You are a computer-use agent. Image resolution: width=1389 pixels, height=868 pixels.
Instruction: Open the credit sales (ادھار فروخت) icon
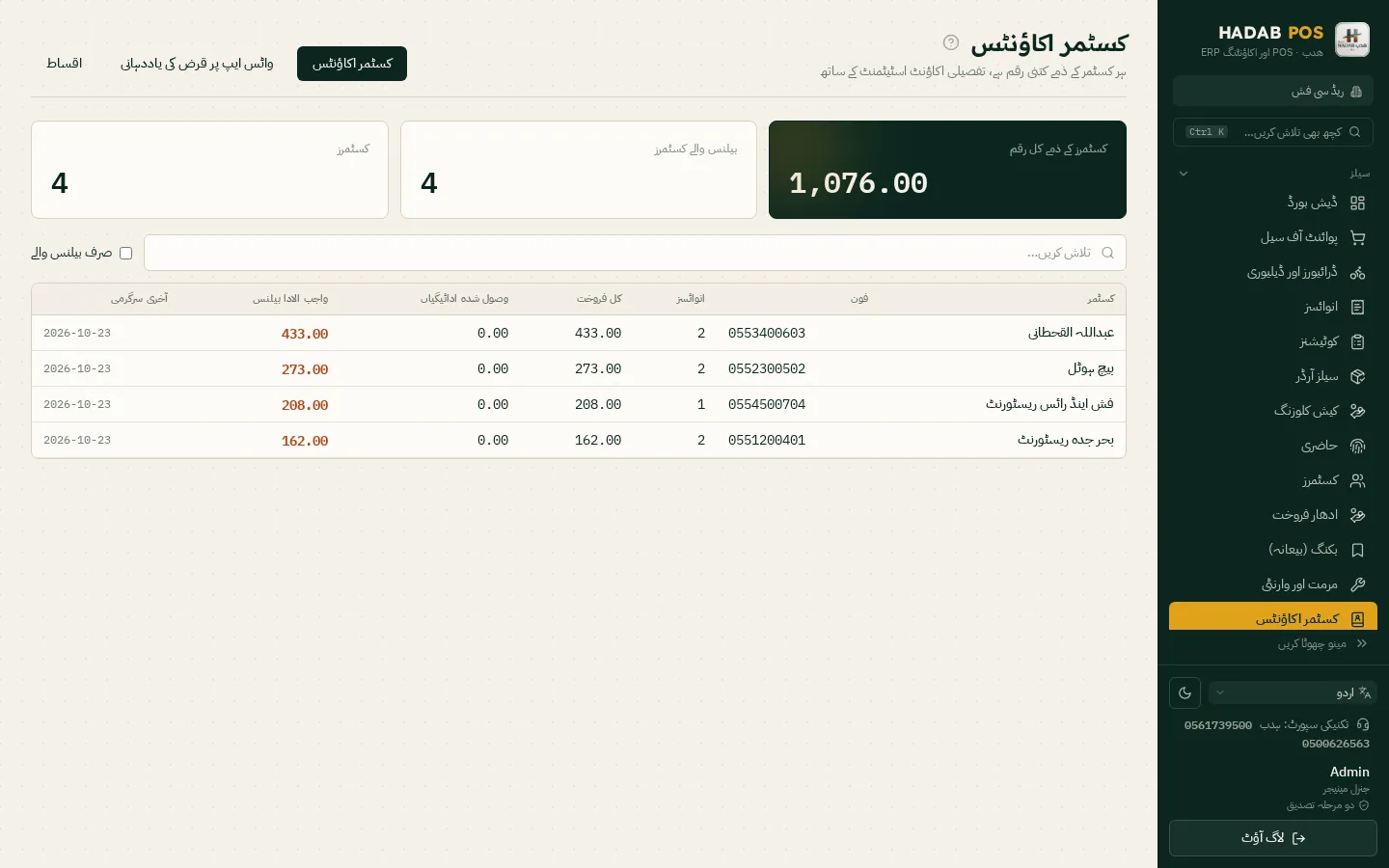(x=1357, y=515)
